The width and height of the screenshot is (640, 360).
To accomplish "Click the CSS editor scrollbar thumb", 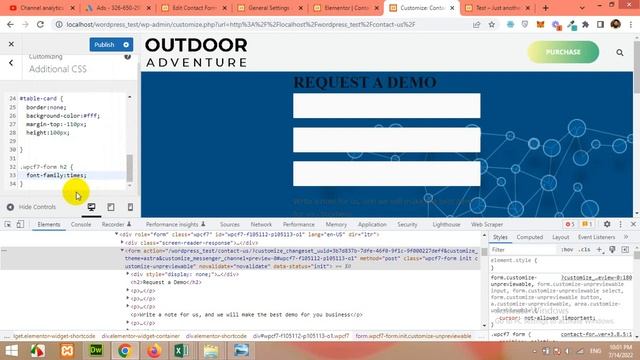I will pos(130,168).
